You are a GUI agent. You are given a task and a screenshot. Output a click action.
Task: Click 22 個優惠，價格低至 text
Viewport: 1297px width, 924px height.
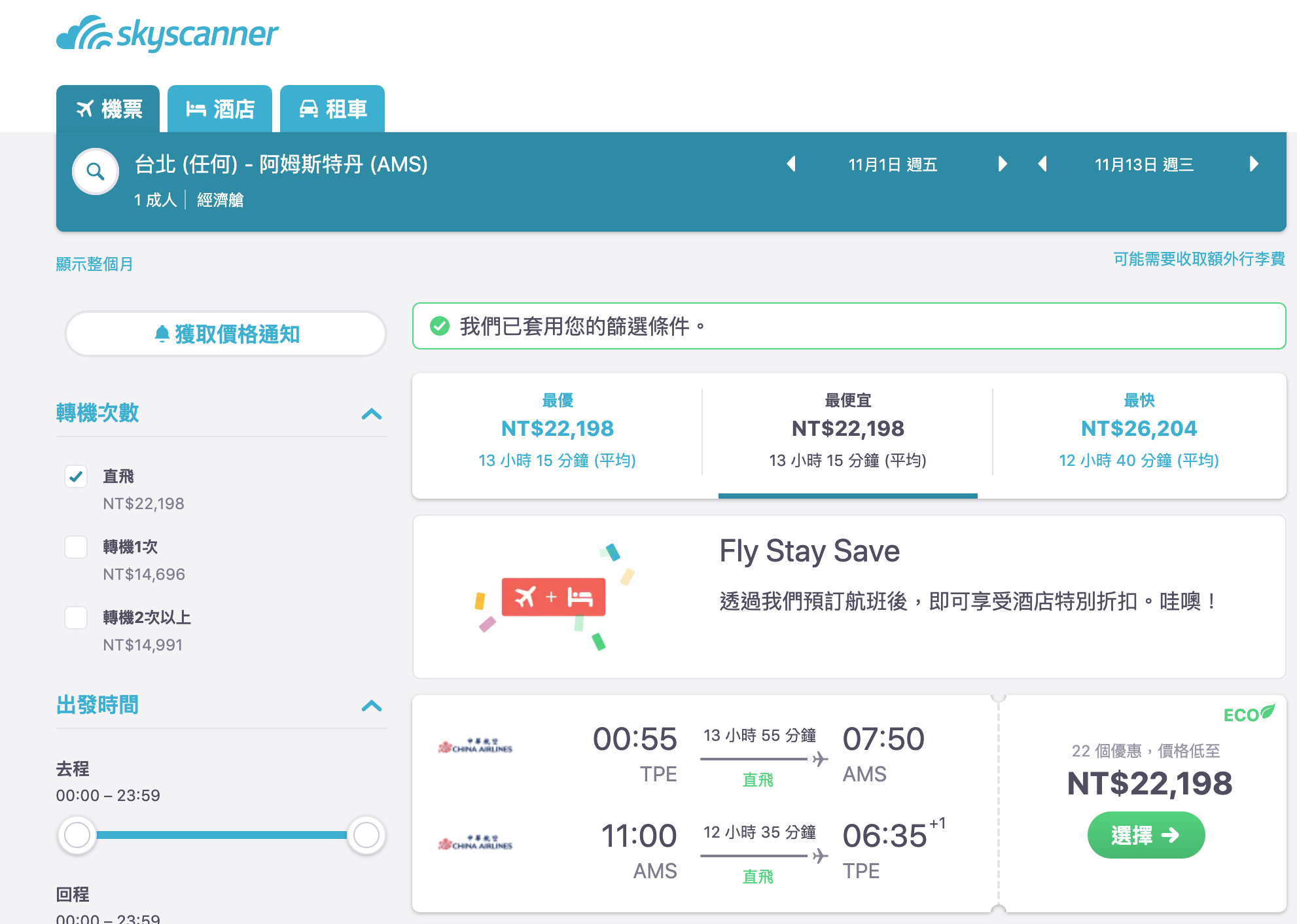[x=1146, y=751]
